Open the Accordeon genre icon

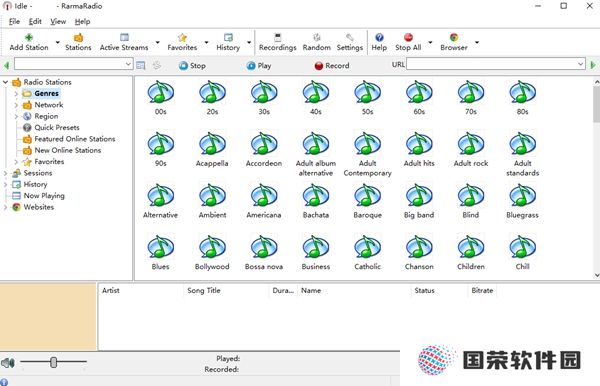click(264, 143)
